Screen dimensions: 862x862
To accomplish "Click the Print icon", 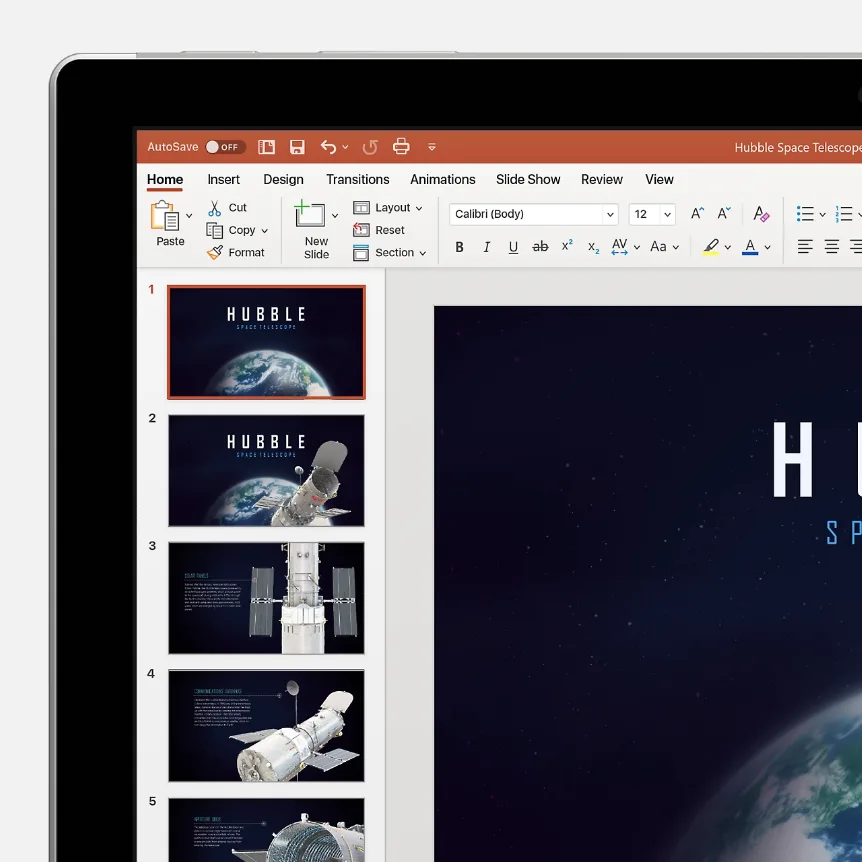I will [401, 147].
